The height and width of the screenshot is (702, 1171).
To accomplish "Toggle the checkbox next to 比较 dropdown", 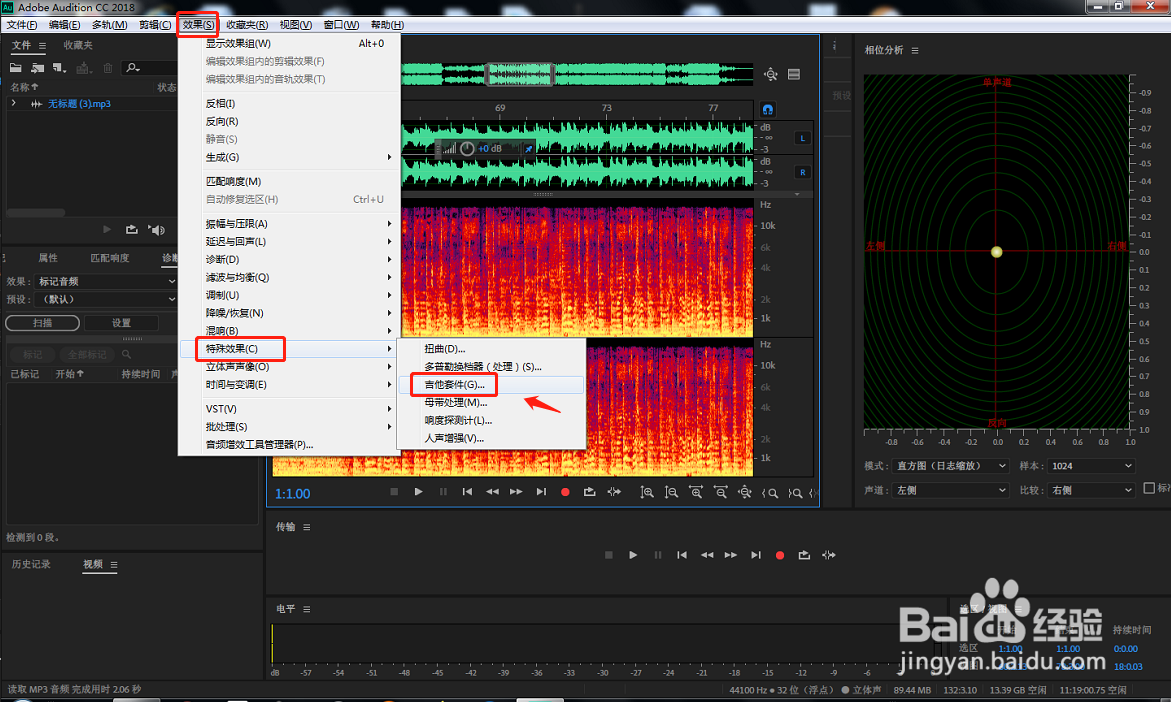I will pos(1149,488).
